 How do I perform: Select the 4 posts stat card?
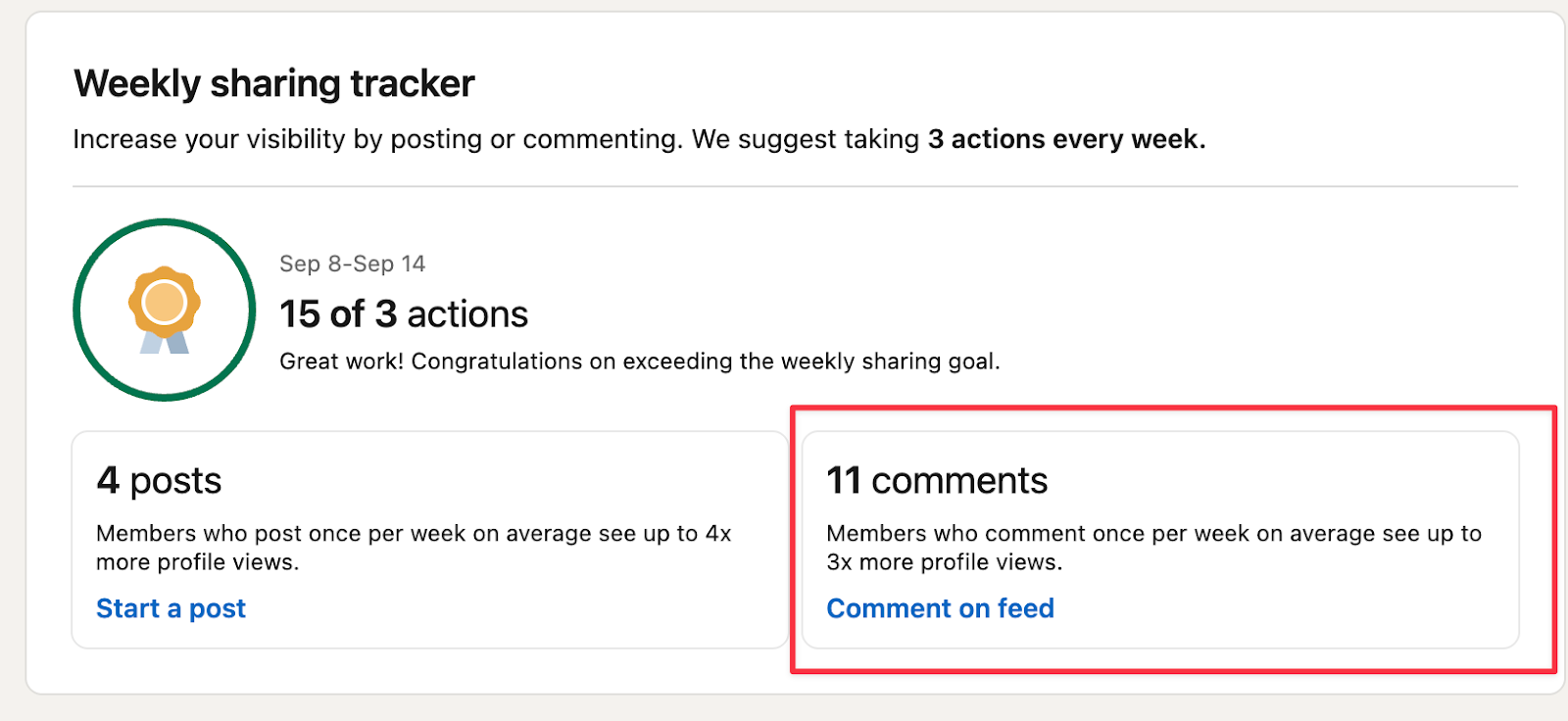coord(428,539)
